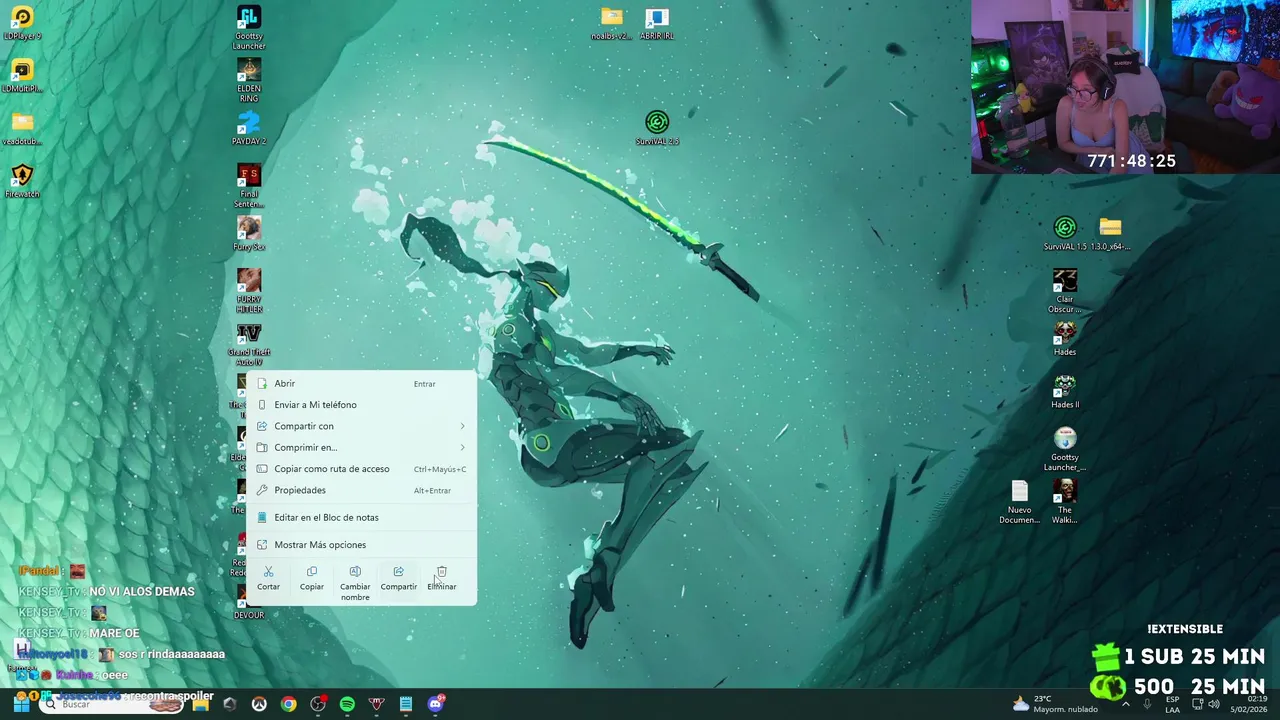Open the veadotube desktop folder
This screenshot has height=720, width=1280.
(x=22, y=128)
